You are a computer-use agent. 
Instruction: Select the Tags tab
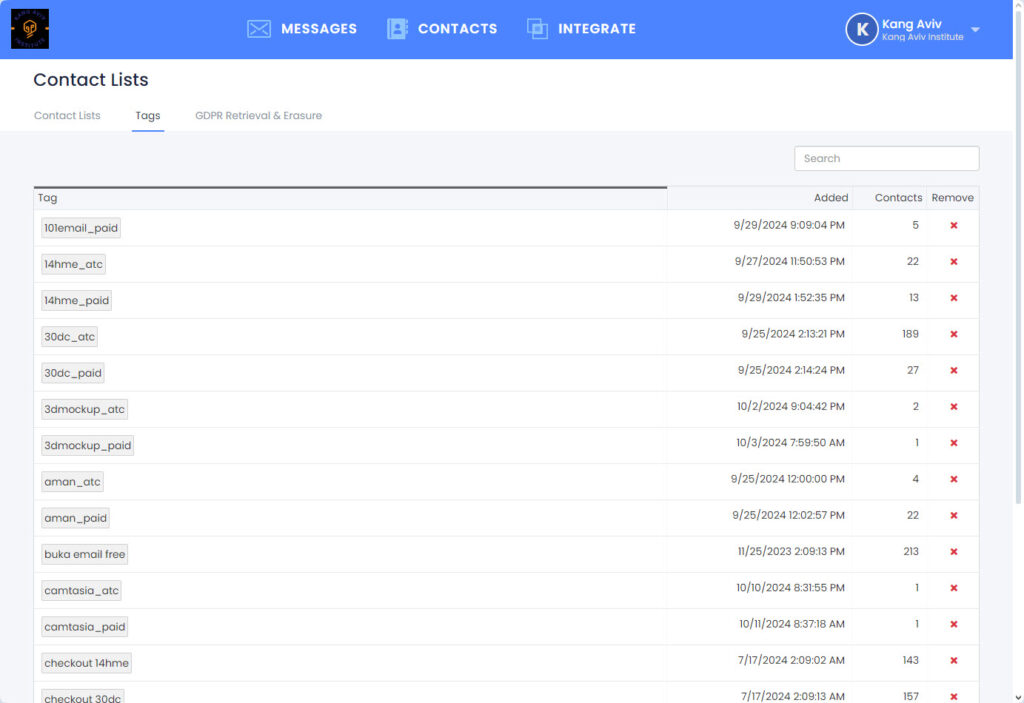coord(147,115)
